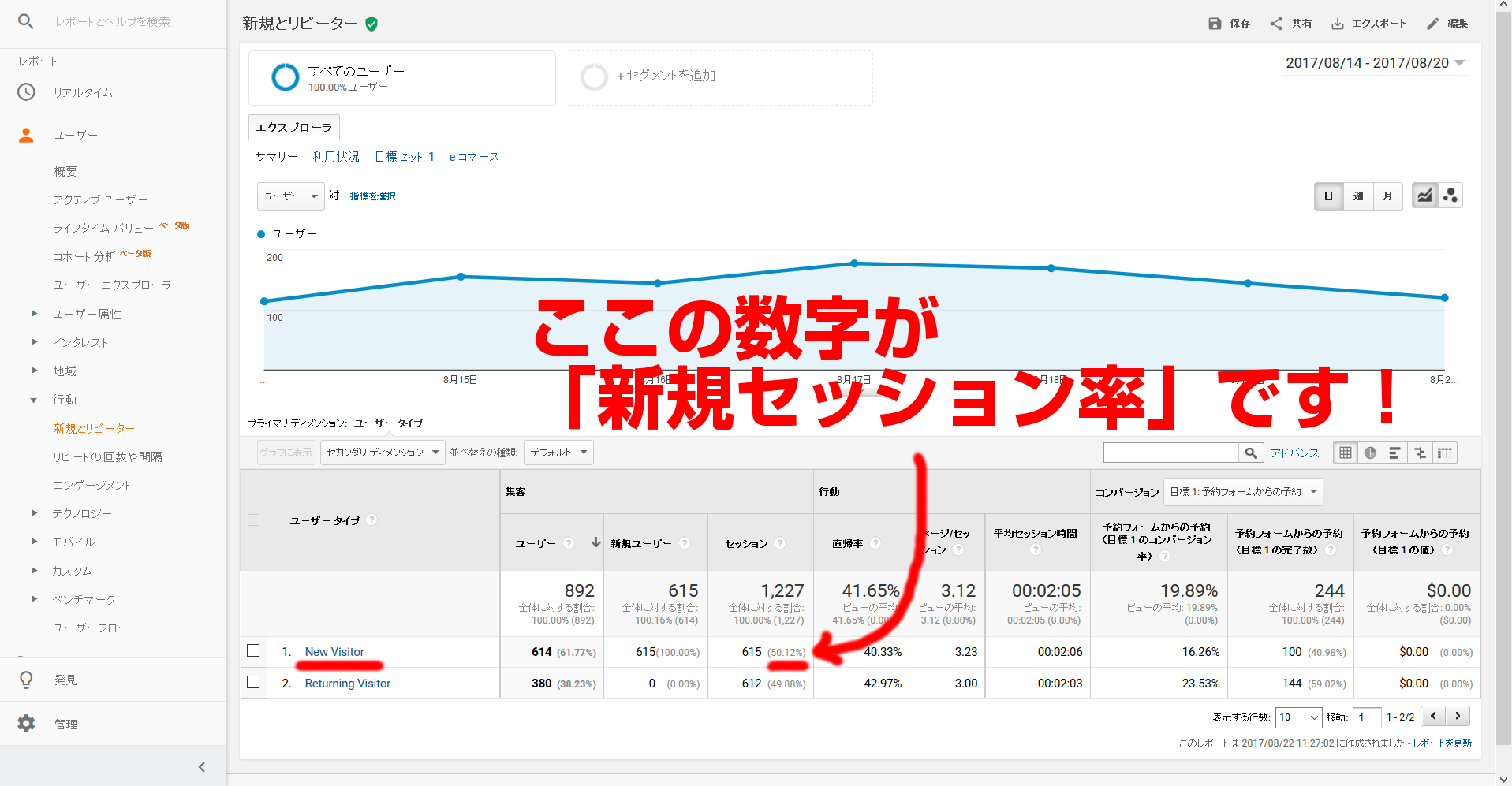Screen dimensions: 1512x786
Task: Open the デフォルト sort type dropdown
Action: click(558, 453)
